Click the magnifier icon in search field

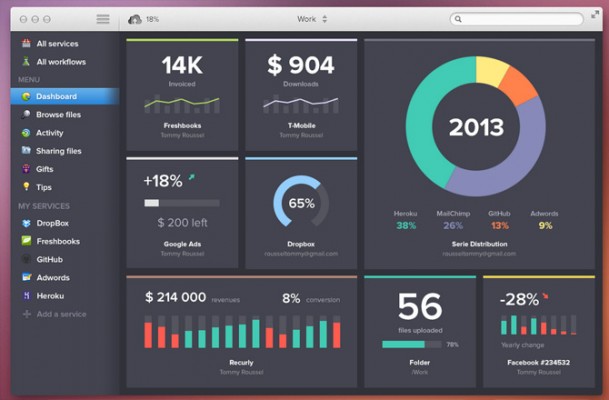(x=458, y=19)
